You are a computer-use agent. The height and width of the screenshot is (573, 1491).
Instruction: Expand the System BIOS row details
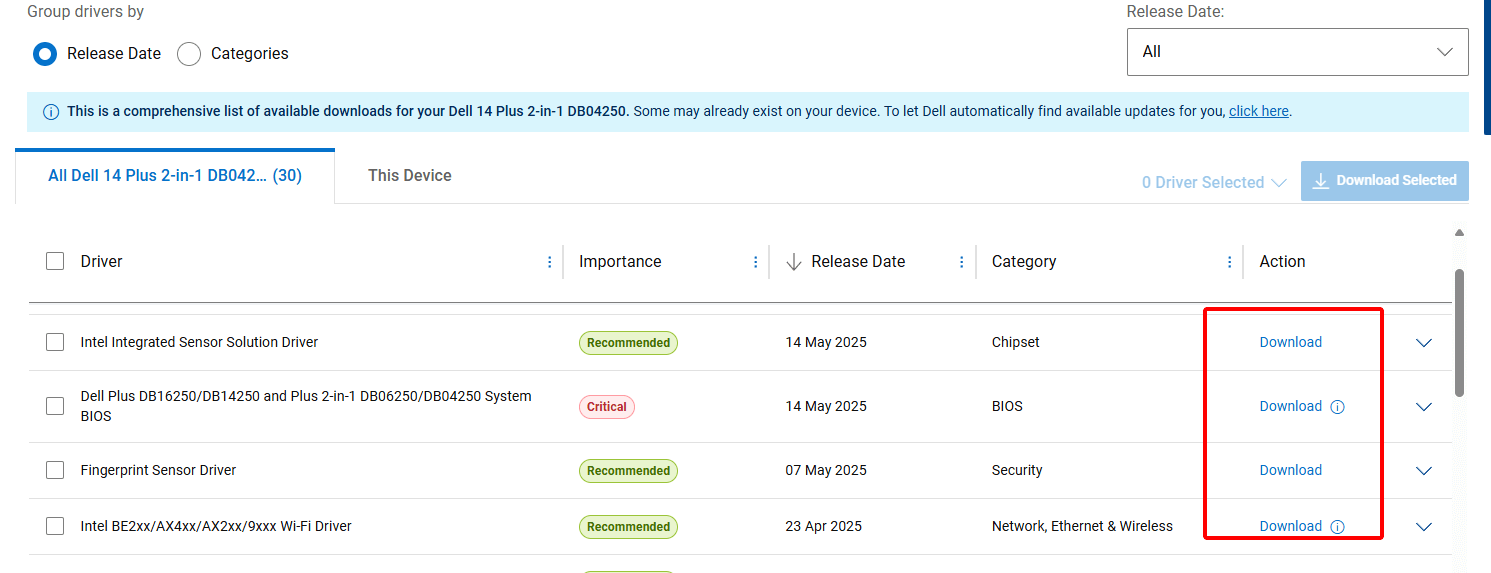click(x=1424, y=407)
